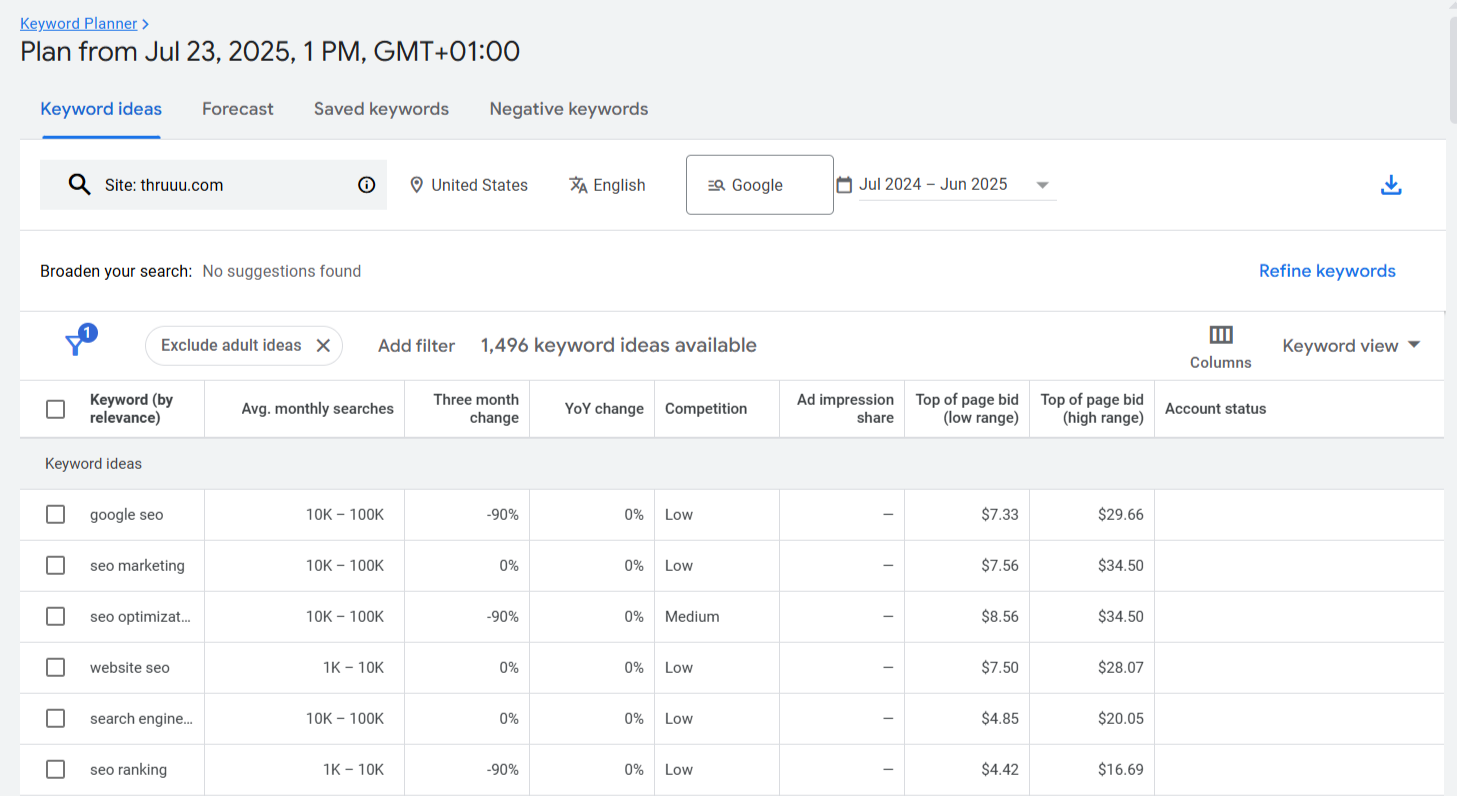Sort by Avg. monthly searches column
Screen dimensions: 1457x796
click(x=318, y=409)
